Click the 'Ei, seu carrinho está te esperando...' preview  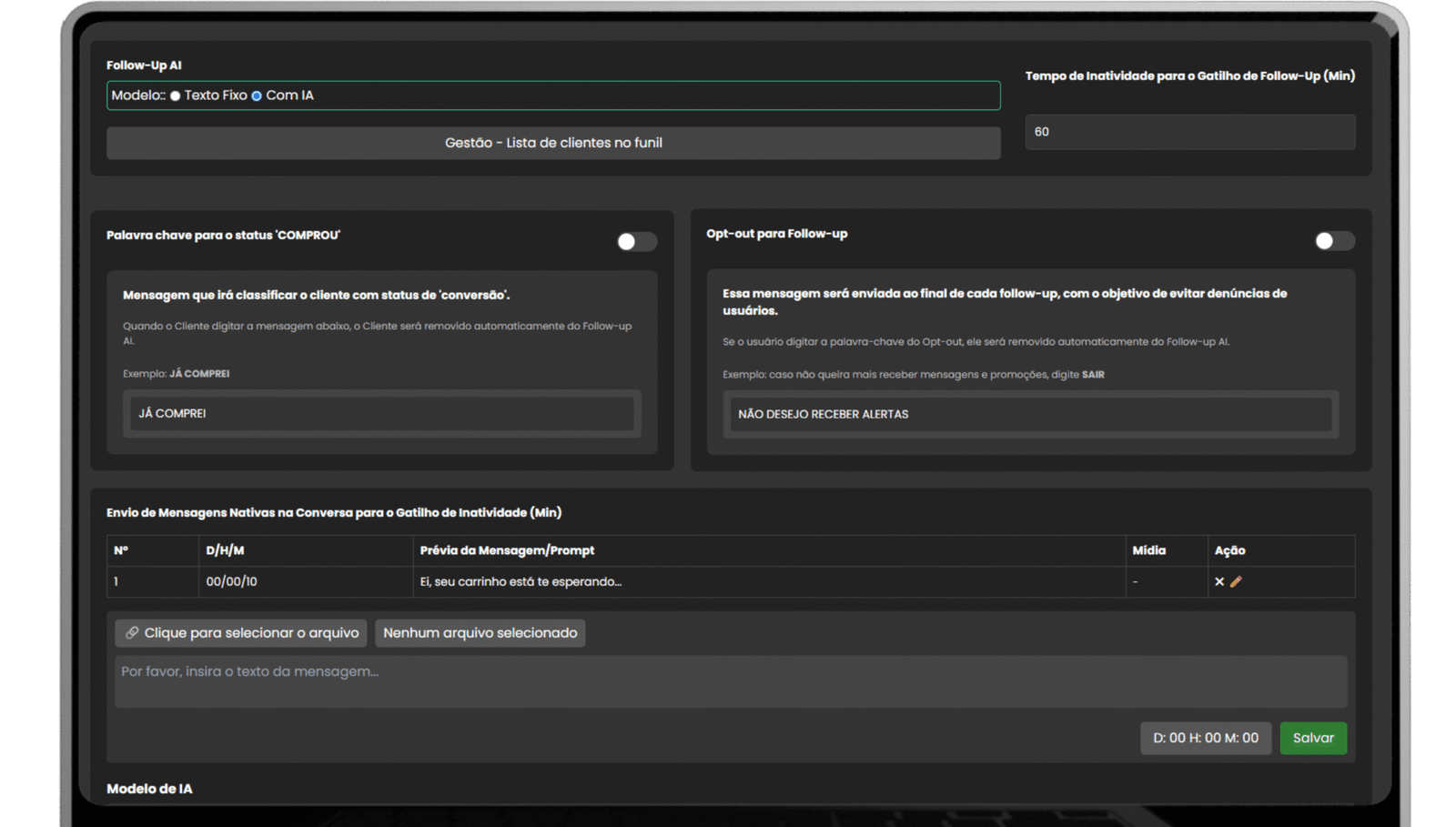pos(521,581)
